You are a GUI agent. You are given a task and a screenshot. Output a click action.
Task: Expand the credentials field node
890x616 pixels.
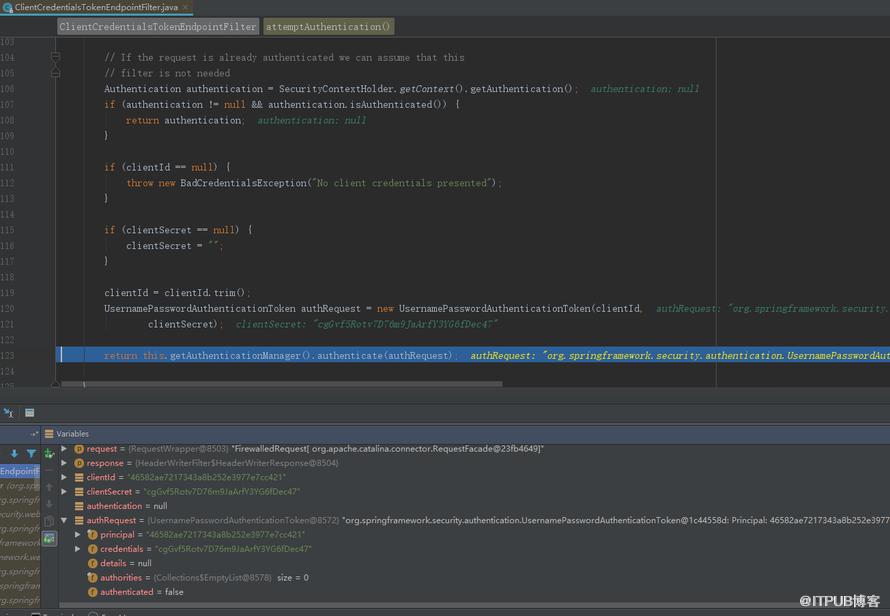click(78, 548)
